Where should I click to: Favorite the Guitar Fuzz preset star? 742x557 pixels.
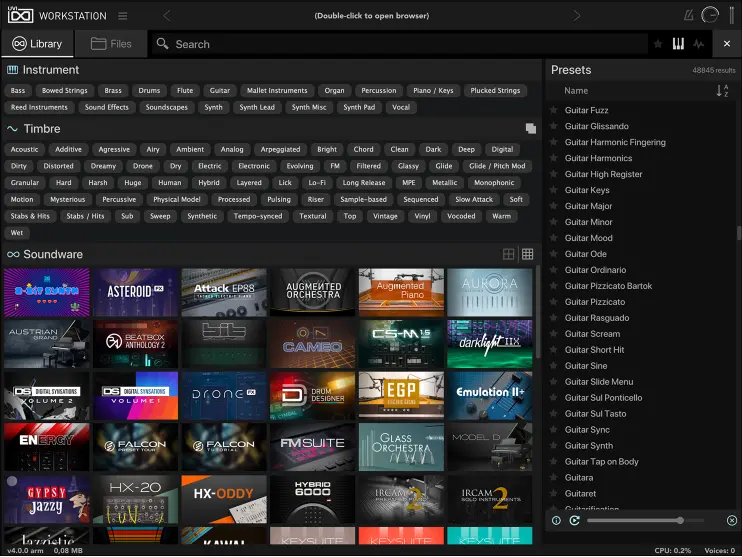click(x=553, y=110)
